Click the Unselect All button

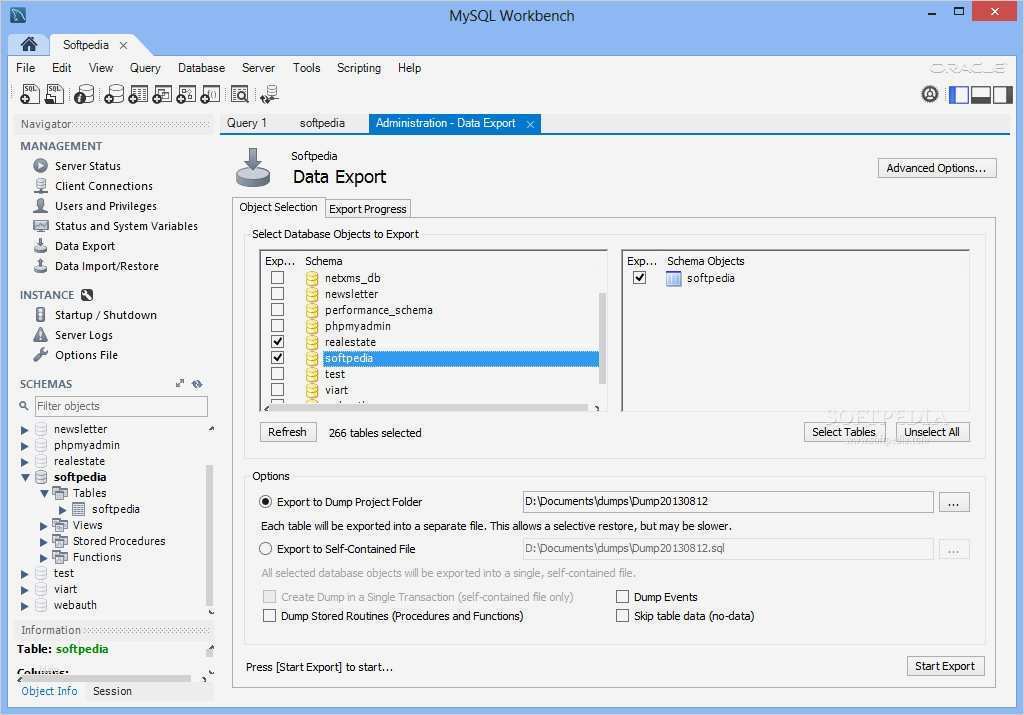(x=932, y=432)
